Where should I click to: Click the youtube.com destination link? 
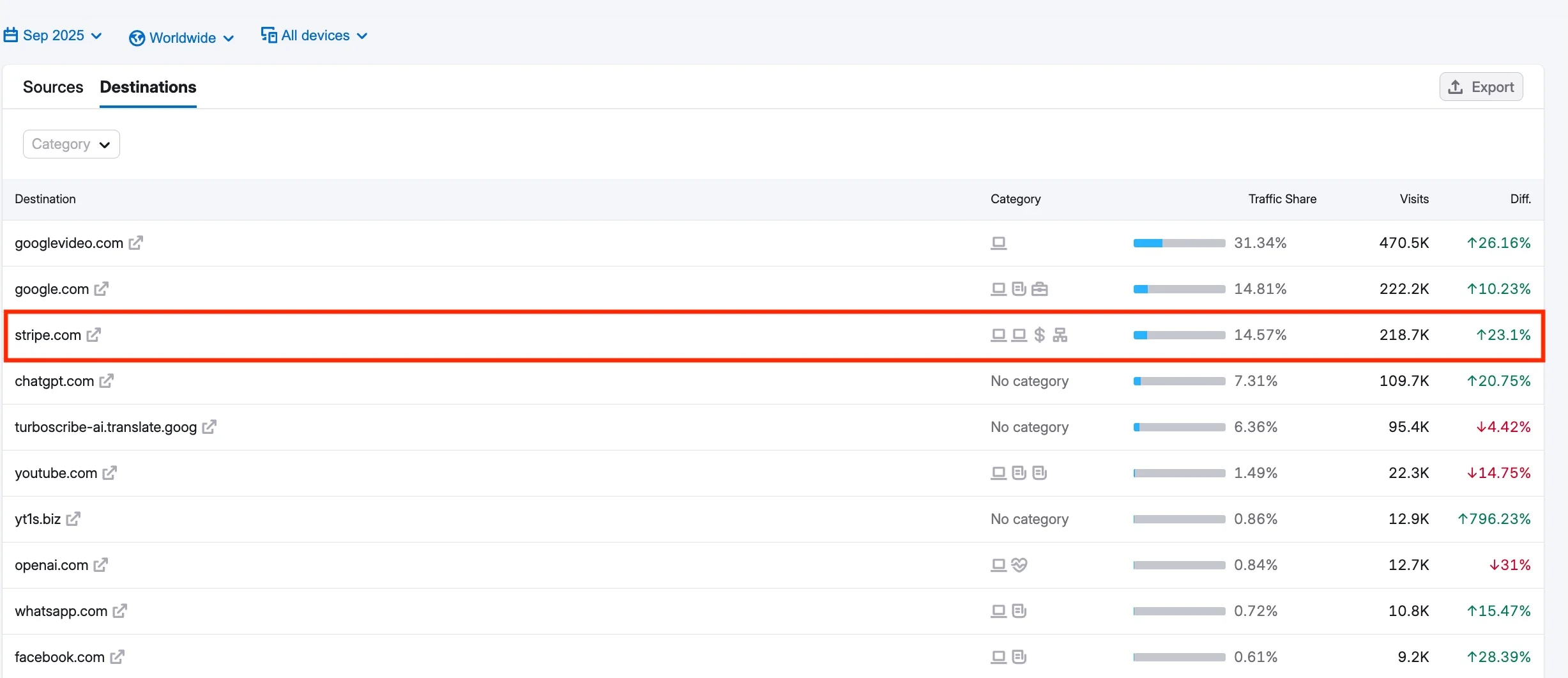tap(56, 473)
